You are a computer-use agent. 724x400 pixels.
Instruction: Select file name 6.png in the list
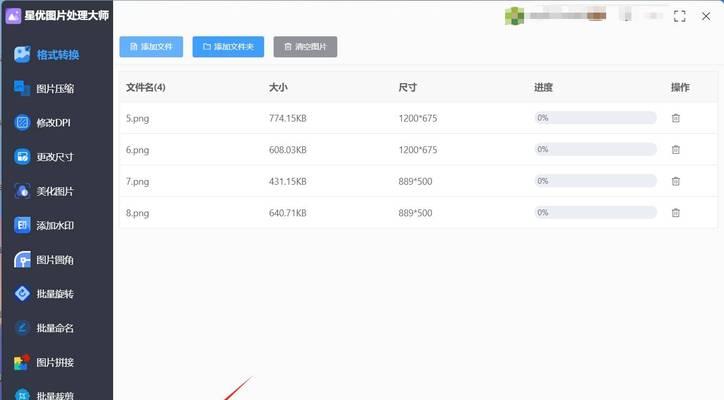pyautogui.click(x=138, y=150)
